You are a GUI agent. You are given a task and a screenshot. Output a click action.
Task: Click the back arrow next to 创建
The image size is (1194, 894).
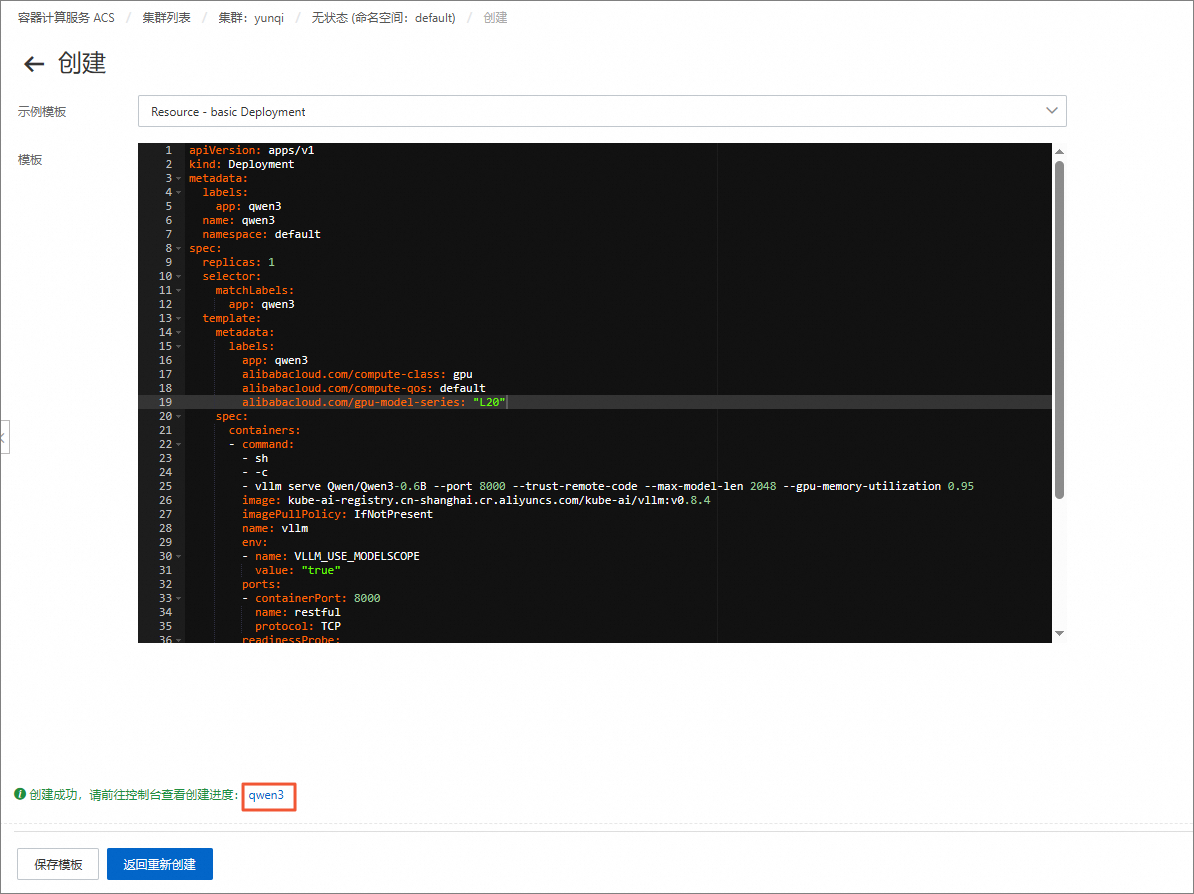tap(34, 64)
